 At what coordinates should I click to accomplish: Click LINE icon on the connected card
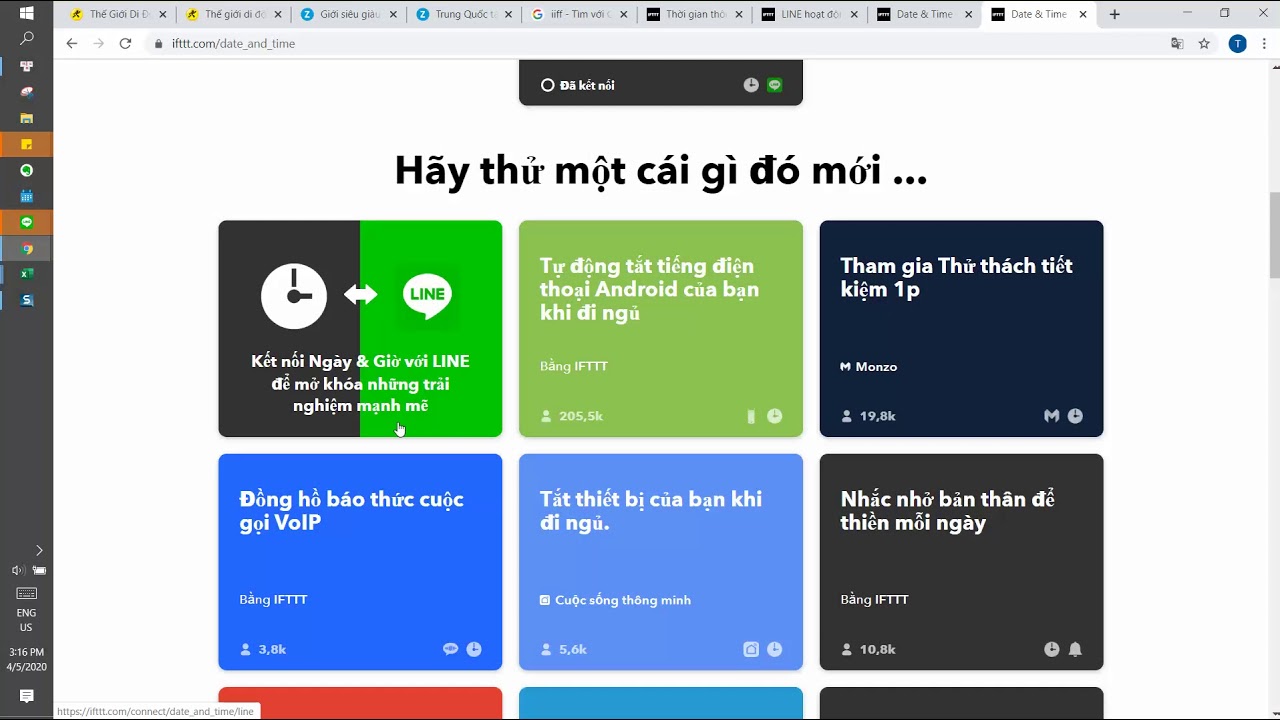click(775, 85)
